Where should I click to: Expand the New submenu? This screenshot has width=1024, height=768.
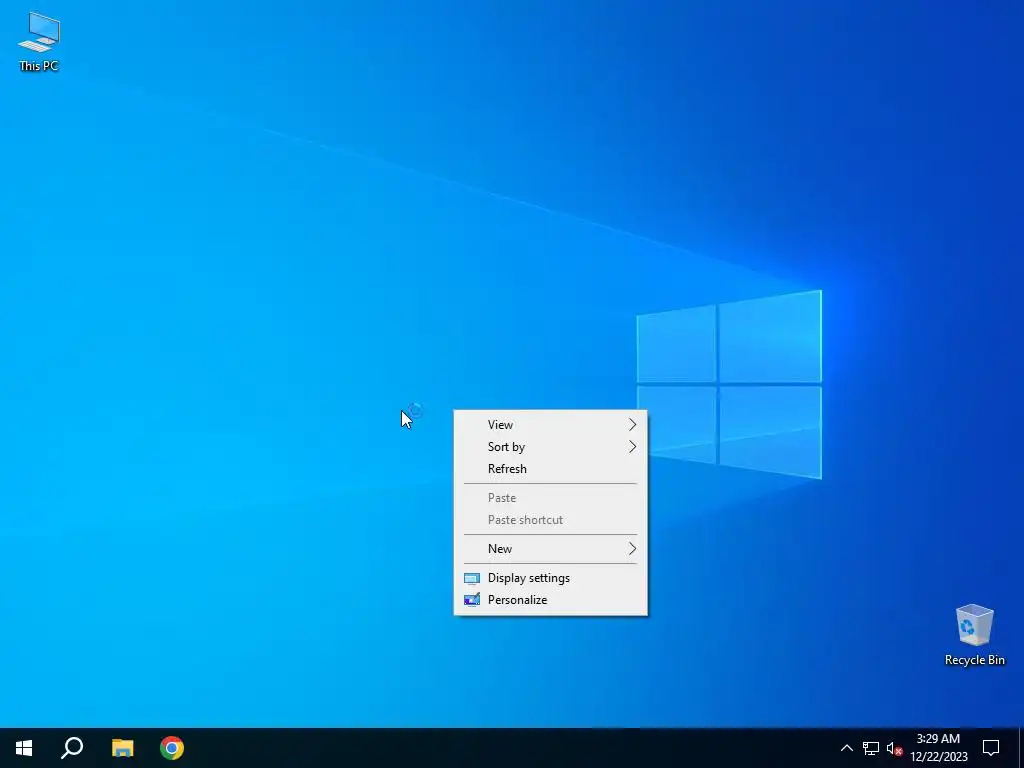click(551, 549)
